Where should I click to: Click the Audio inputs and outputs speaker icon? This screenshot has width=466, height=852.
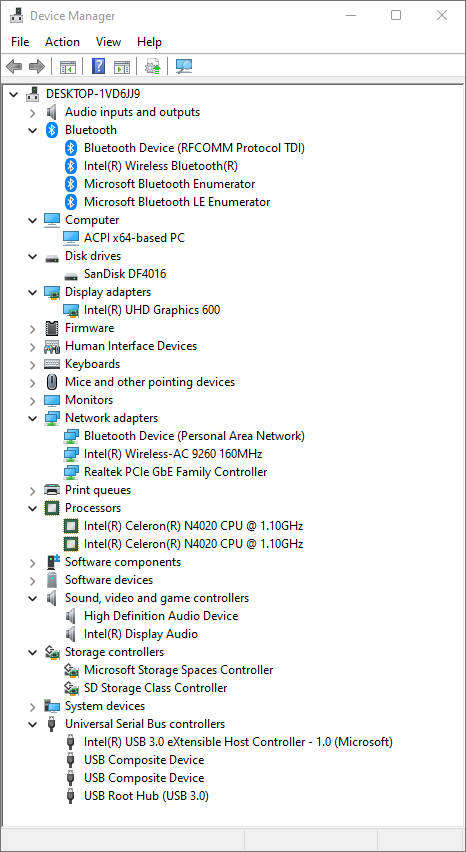pos(52,112)
